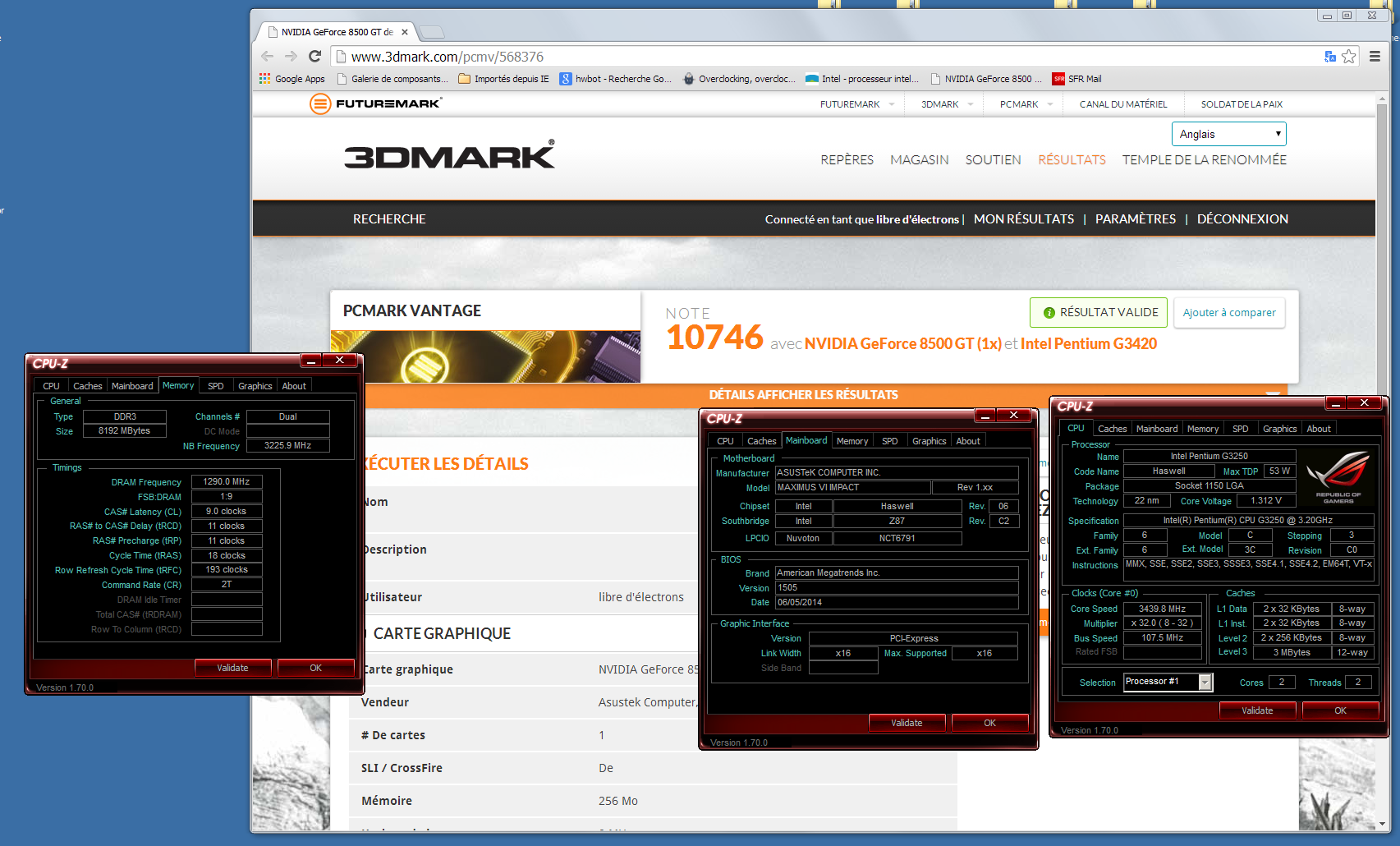Screen dimensions: 1400x846
Task: Click the green valid-result check icon
Action: pos(1049,313)
